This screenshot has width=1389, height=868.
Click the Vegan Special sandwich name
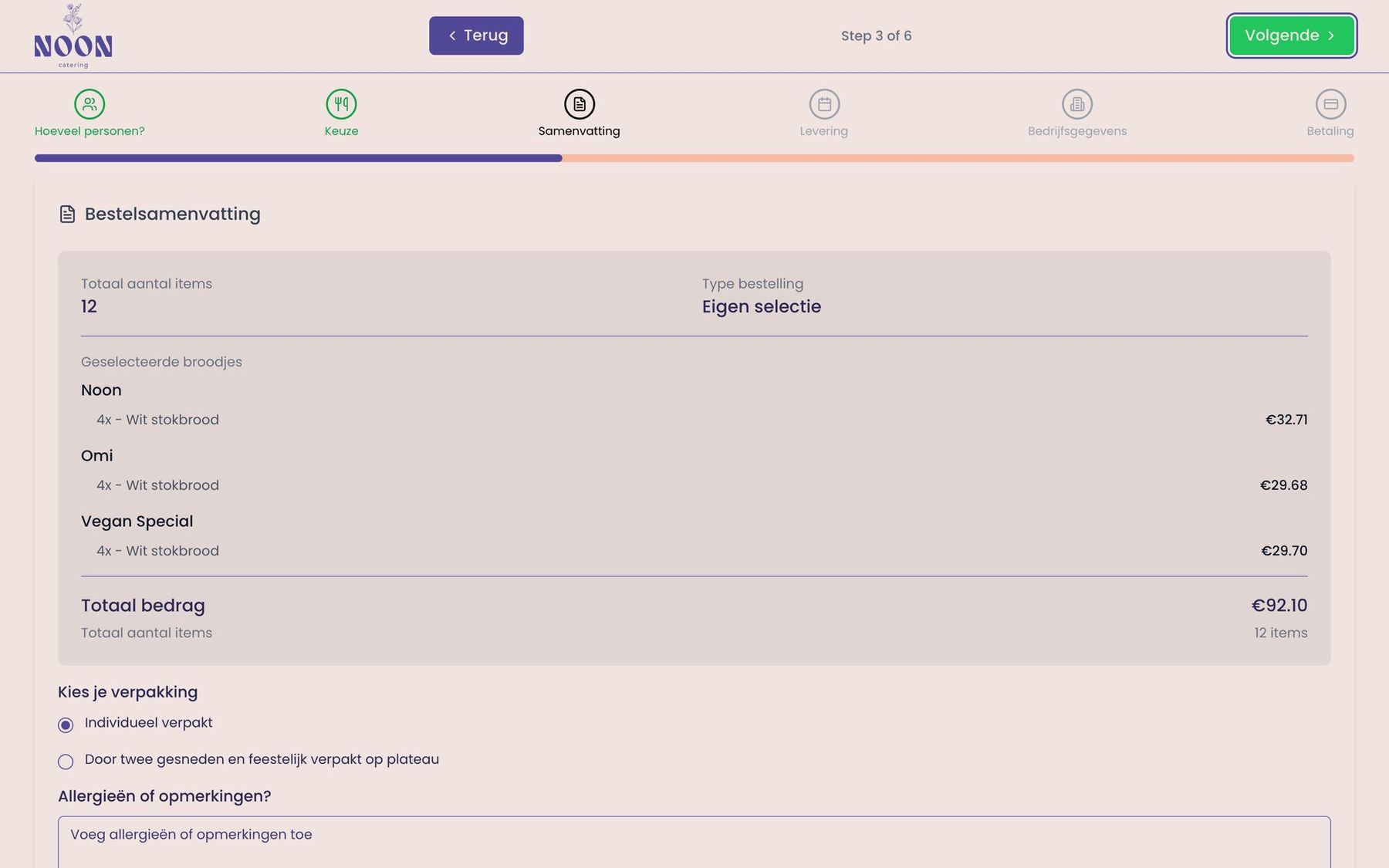137,522
